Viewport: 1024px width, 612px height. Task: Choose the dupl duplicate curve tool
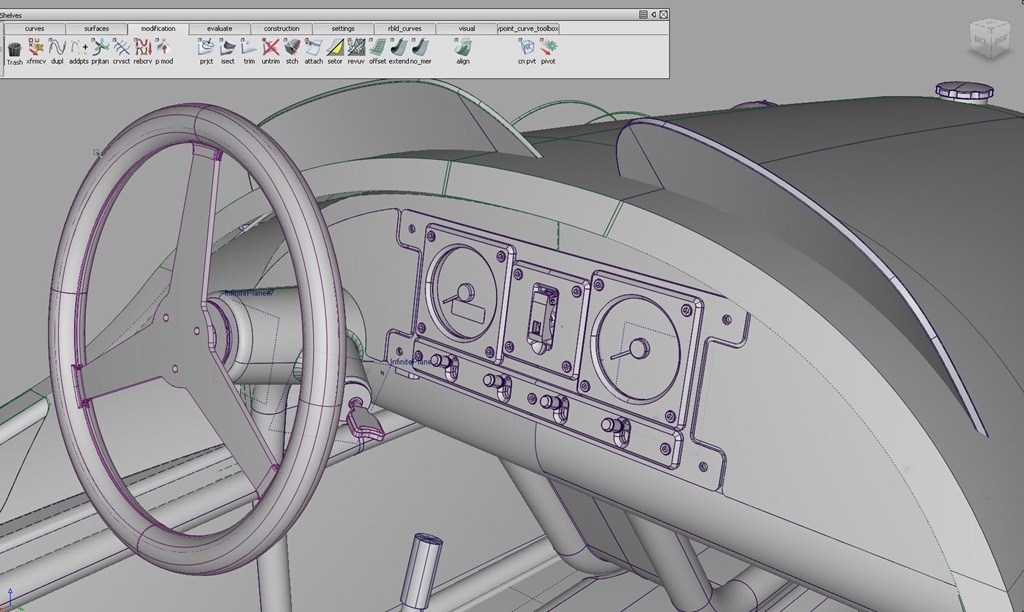pos(57,47)
